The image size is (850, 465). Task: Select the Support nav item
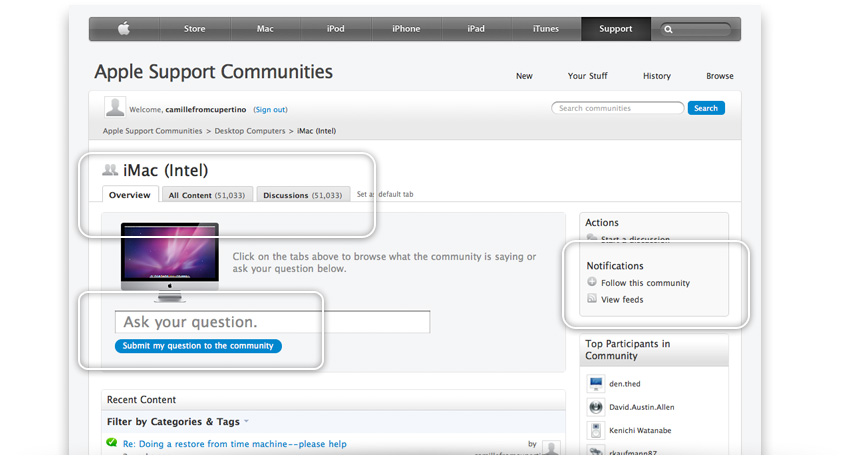[x=616, y=29]
